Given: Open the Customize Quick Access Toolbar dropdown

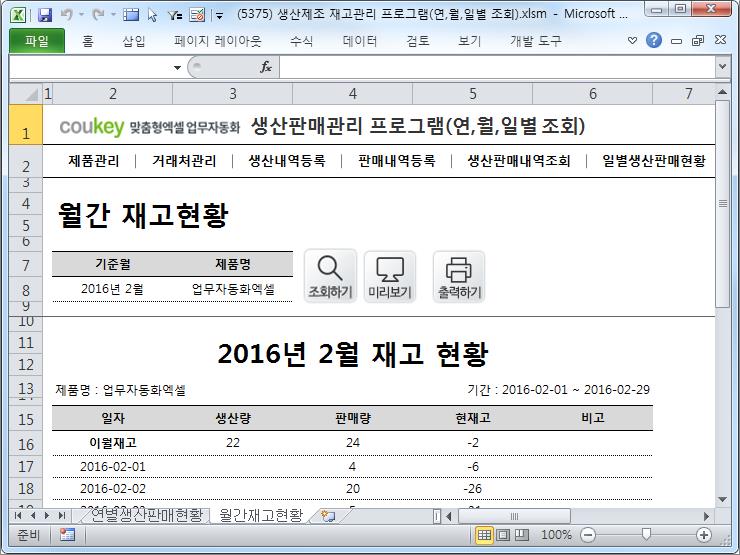Looking at the screenshot, I should click(x=219, y=16).
